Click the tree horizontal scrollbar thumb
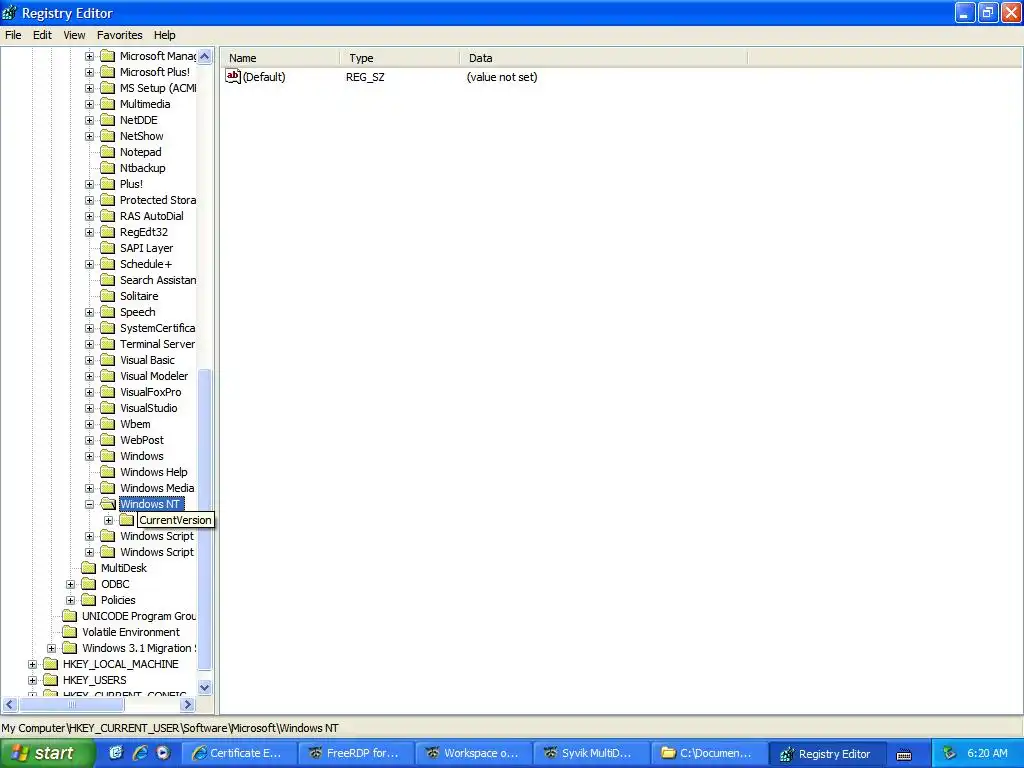Viewport: 1024px width, 768px height. point(72,705)
